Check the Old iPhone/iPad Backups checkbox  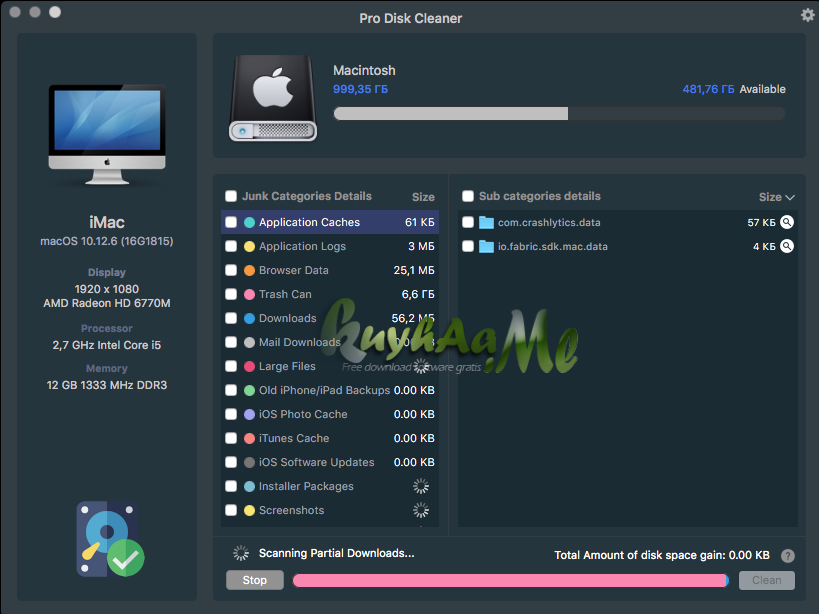(x=231, y=390)
